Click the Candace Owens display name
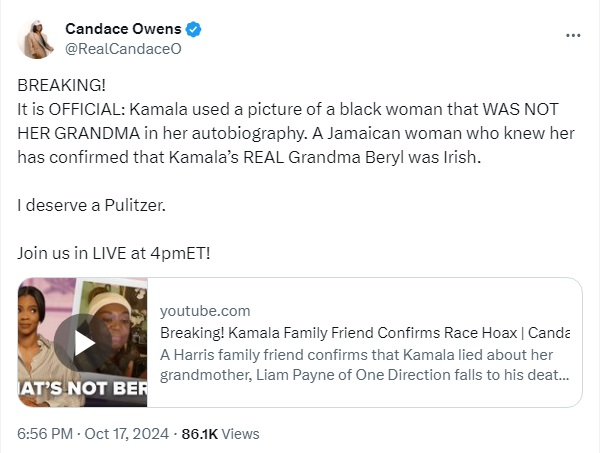This screenshot has height=453, width=603. pos(123,29)
